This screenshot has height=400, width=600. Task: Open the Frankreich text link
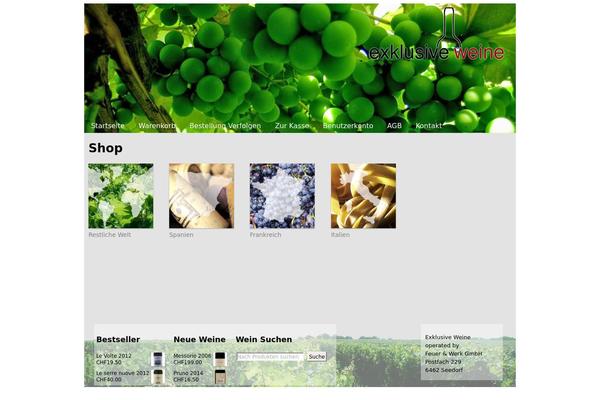pos(265,235)
